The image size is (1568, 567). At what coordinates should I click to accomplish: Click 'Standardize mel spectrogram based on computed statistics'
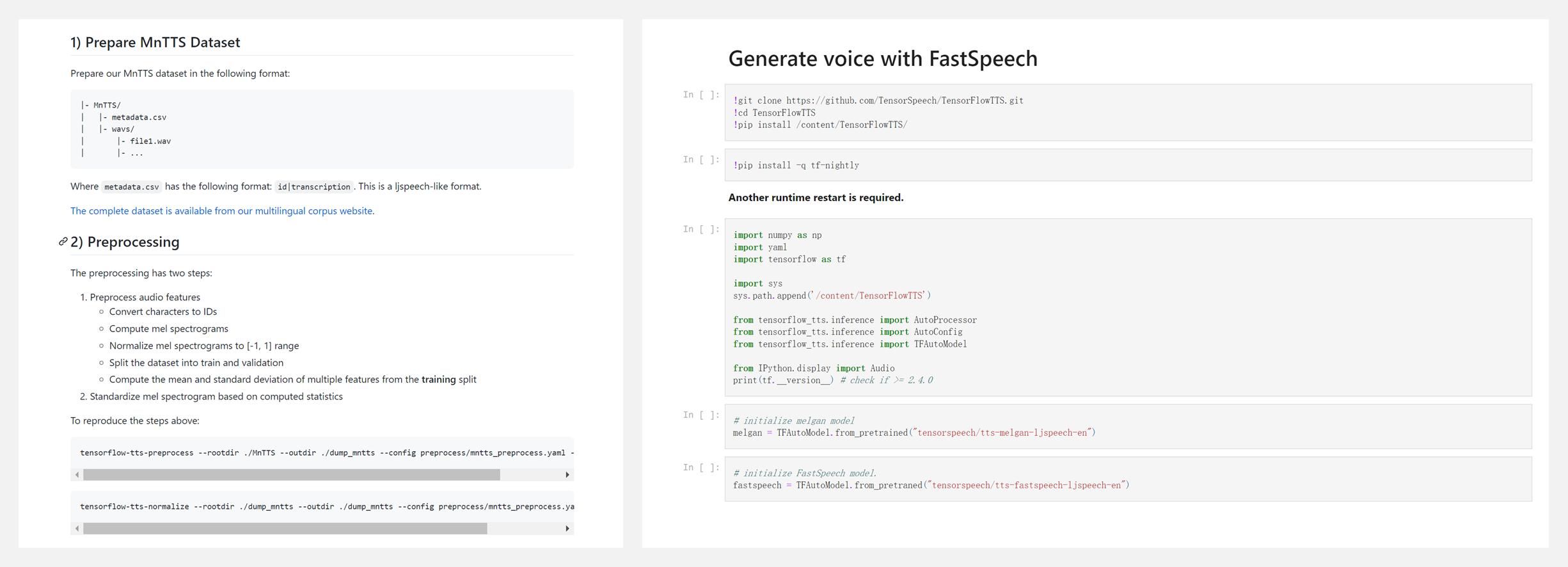216,397
